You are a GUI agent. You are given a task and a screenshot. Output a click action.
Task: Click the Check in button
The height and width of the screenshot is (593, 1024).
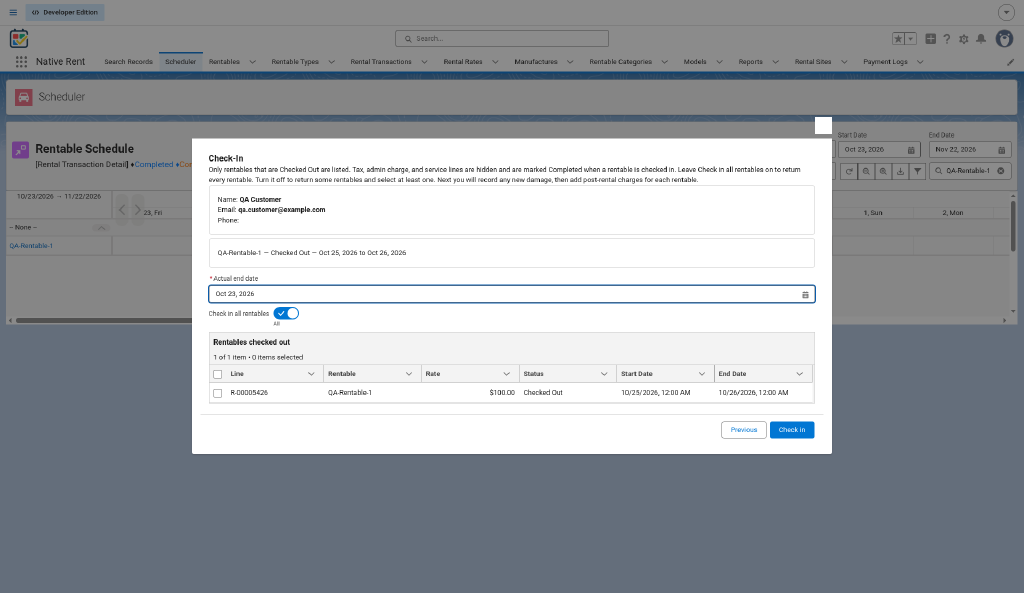point(792,430)
